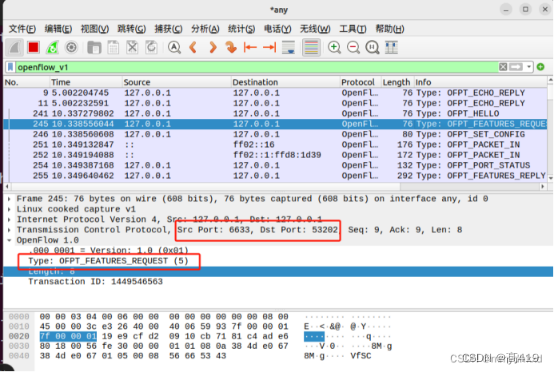Select packet 241 OFPT_HELLO row

point(275,113)
